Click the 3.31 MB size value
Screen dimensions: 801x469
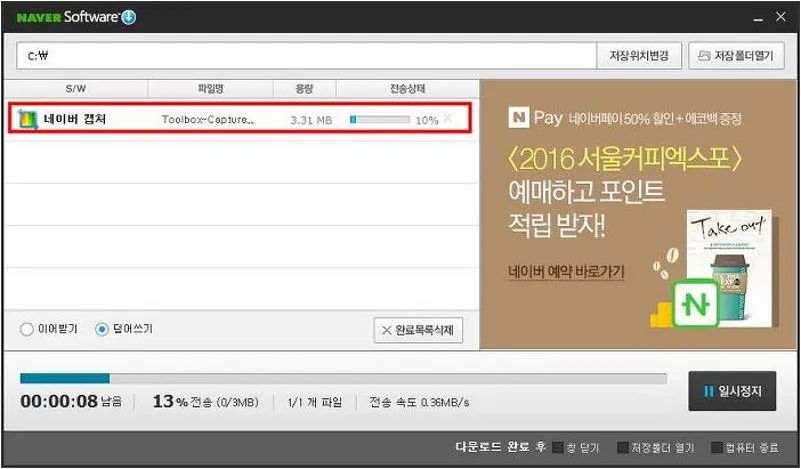point(311,121)
